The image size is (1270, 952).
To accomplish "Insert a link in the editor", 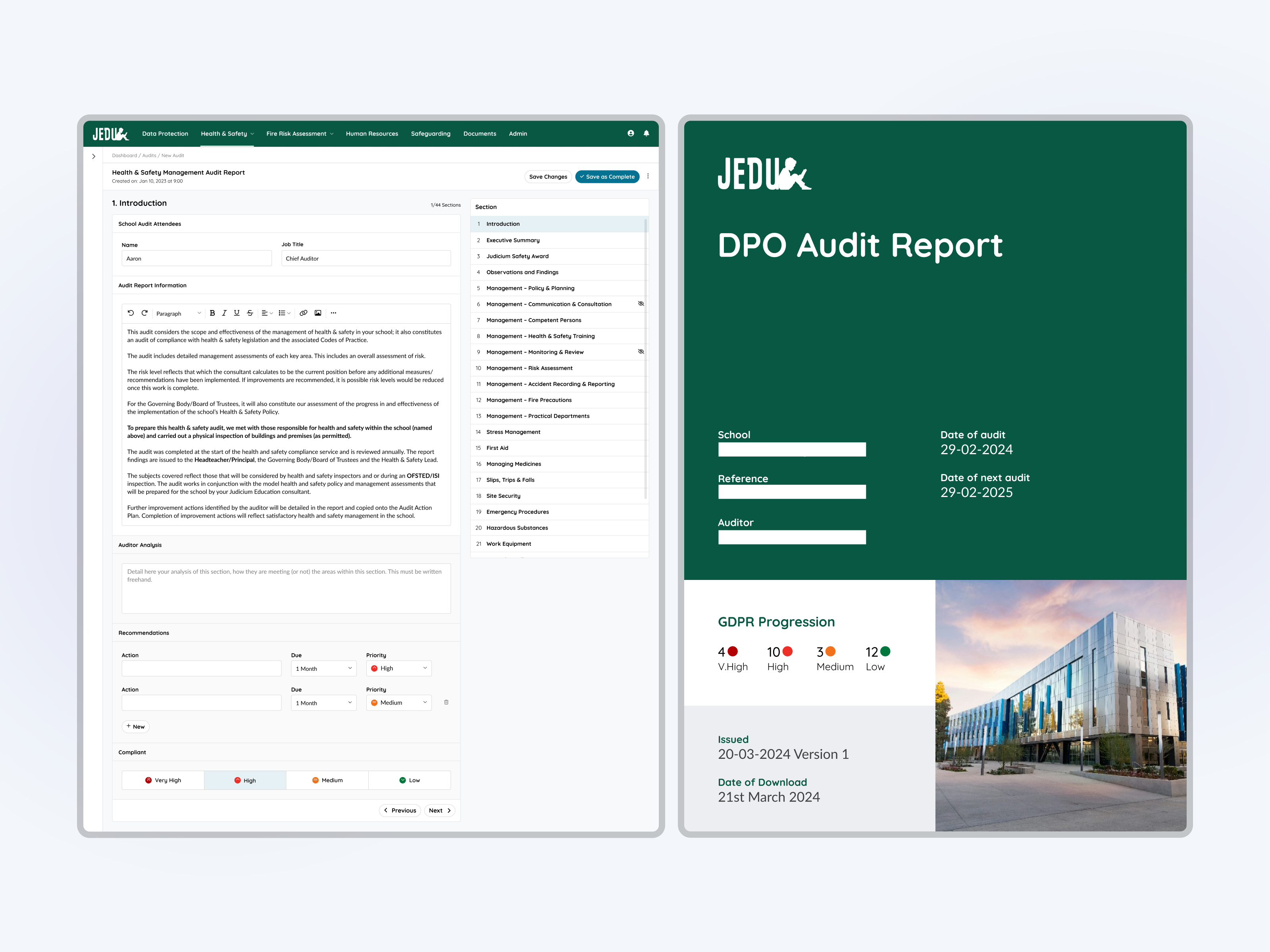I will click(x=303, y=313).
